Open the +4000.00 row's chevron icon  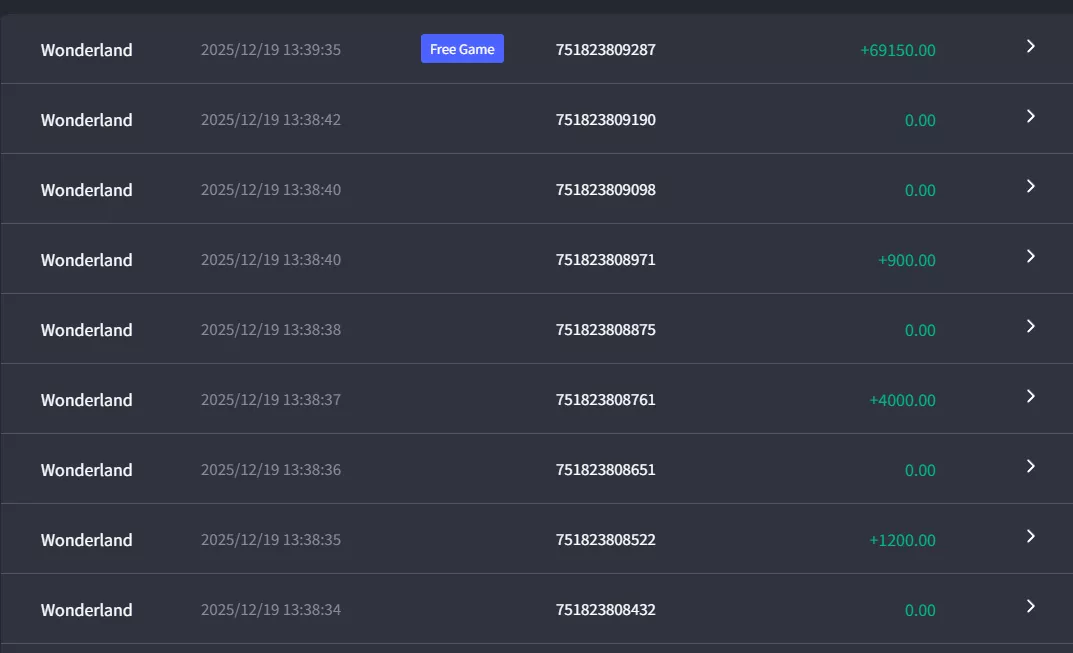(1031, 396)
